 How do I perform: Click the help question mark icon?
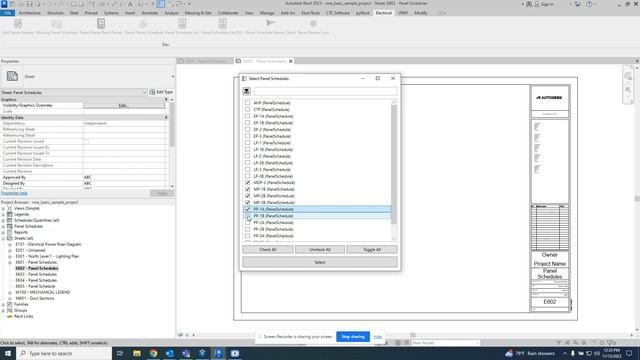[589, 4]
